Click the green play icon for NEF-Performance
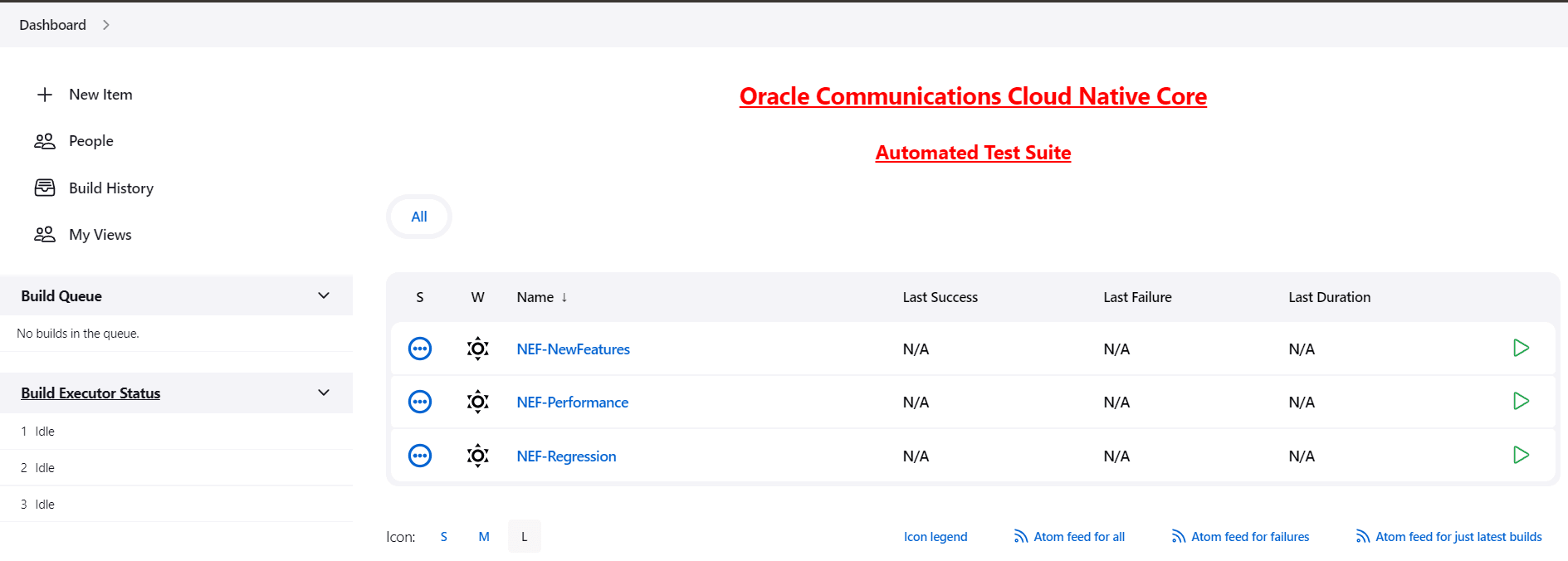This screenshot has width=1568, height=561. [1521, 402]
